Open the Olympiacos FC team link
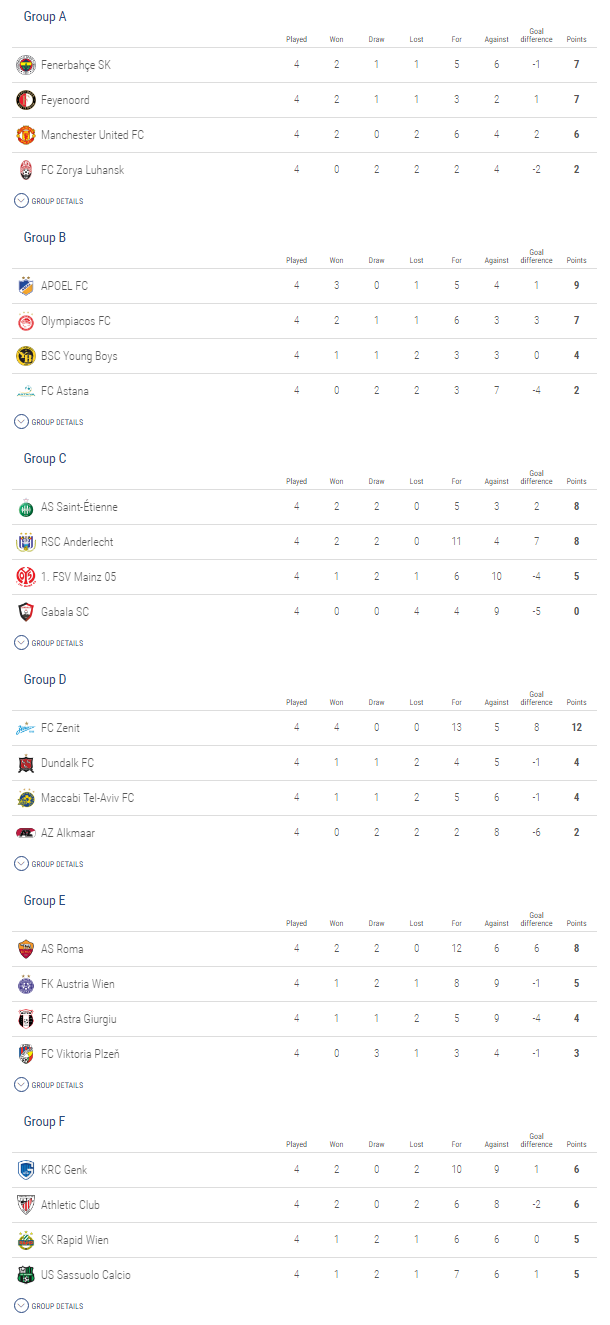This screenshot has width=610, height=1325. click(x=75, y=321)
